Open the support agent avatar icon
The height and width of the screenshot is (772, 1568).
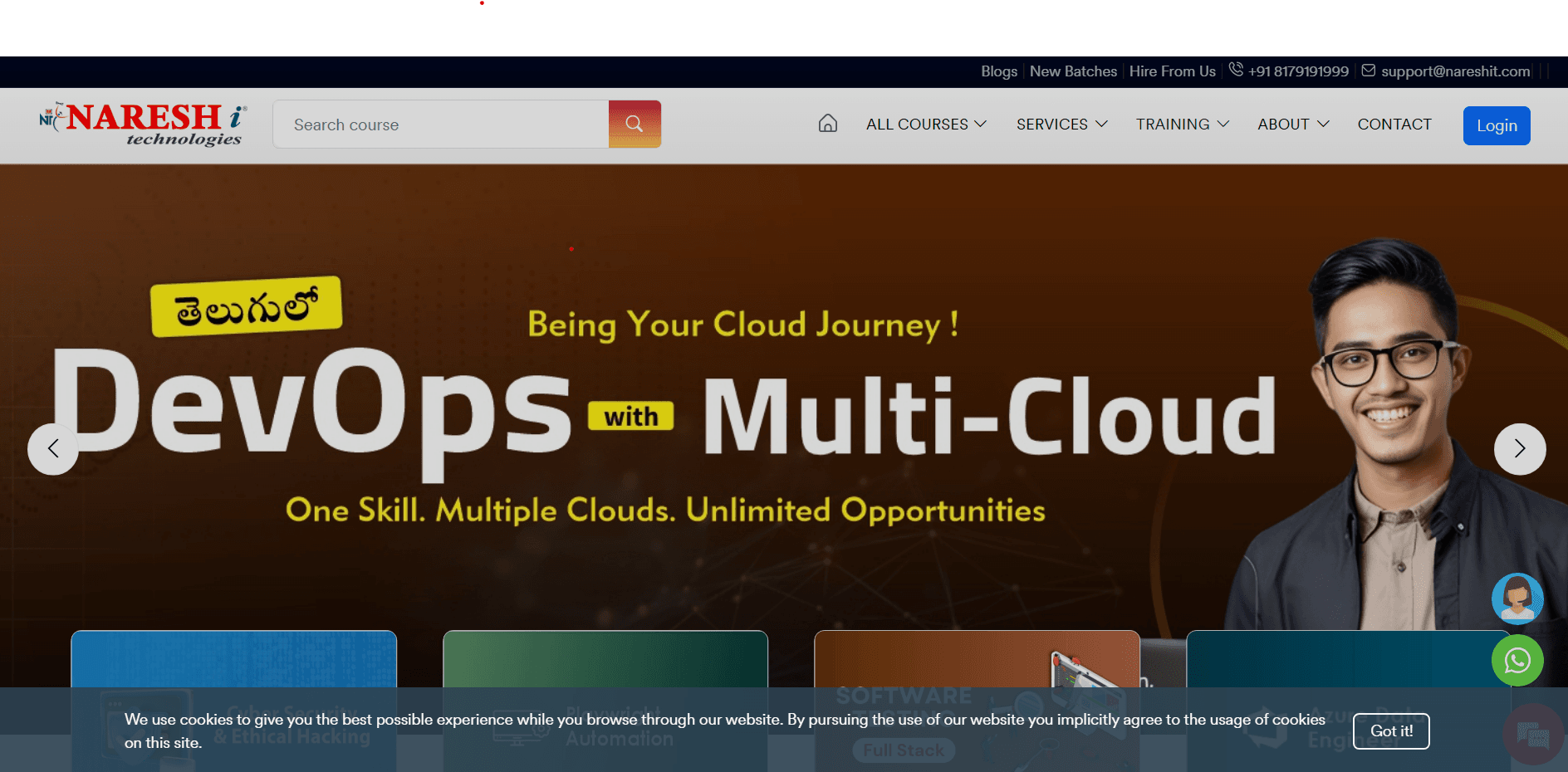coord(1517,599)
